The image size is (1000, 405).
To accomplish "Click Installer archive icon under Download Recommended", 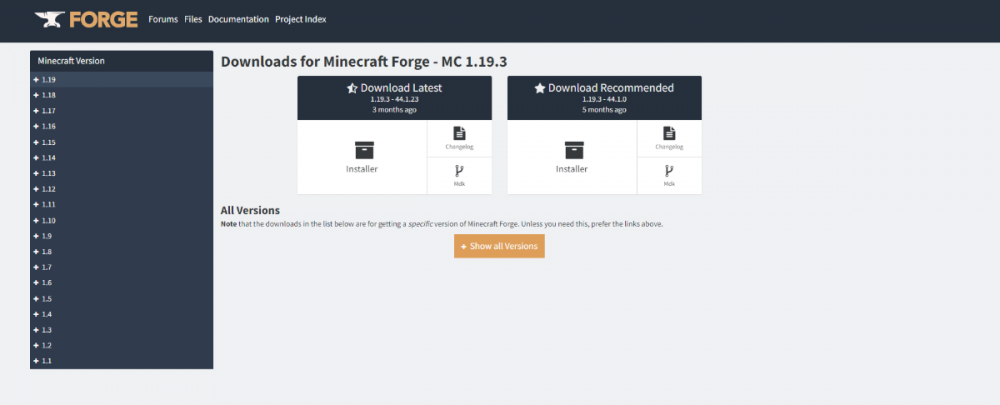I will click(x=572, y=150).
